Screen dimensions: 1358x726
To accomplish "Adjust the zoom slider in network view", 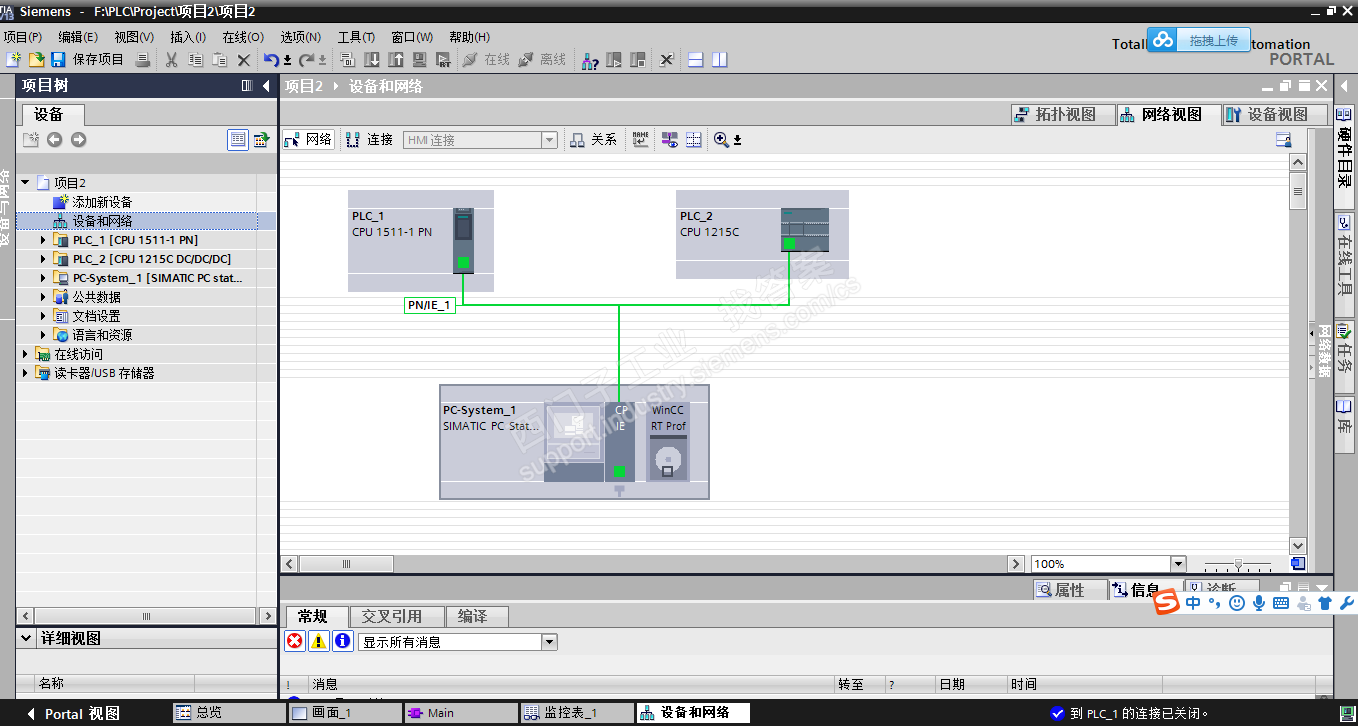I will [1238, 564].
